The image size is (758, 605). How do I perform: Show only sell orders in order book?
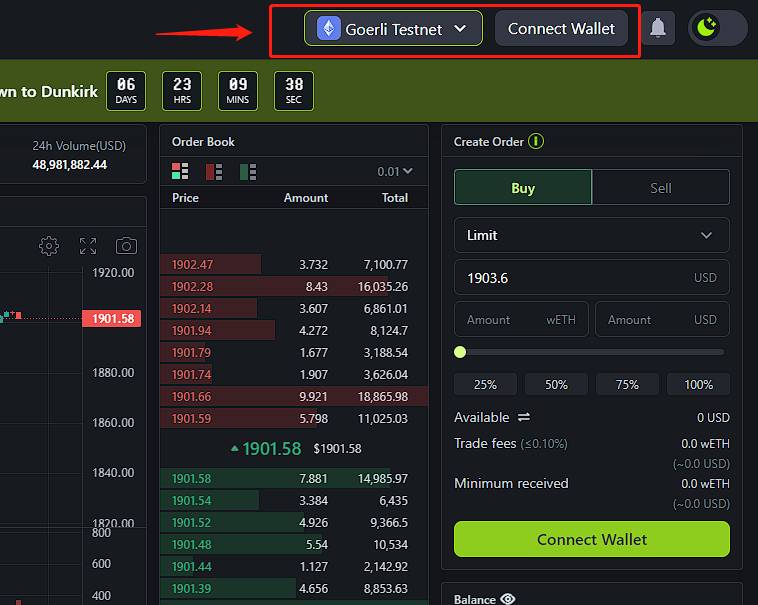214,172
